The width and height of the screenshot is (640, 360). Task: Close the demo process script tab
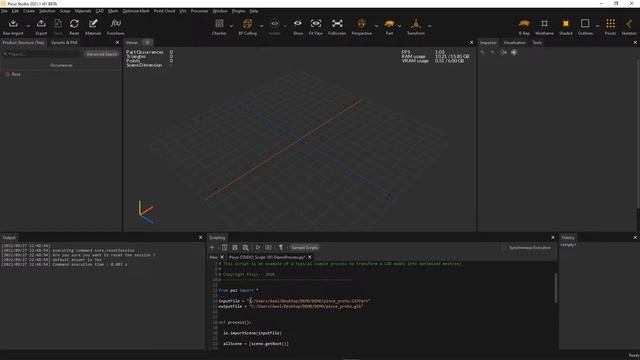[x=310, y=257]
